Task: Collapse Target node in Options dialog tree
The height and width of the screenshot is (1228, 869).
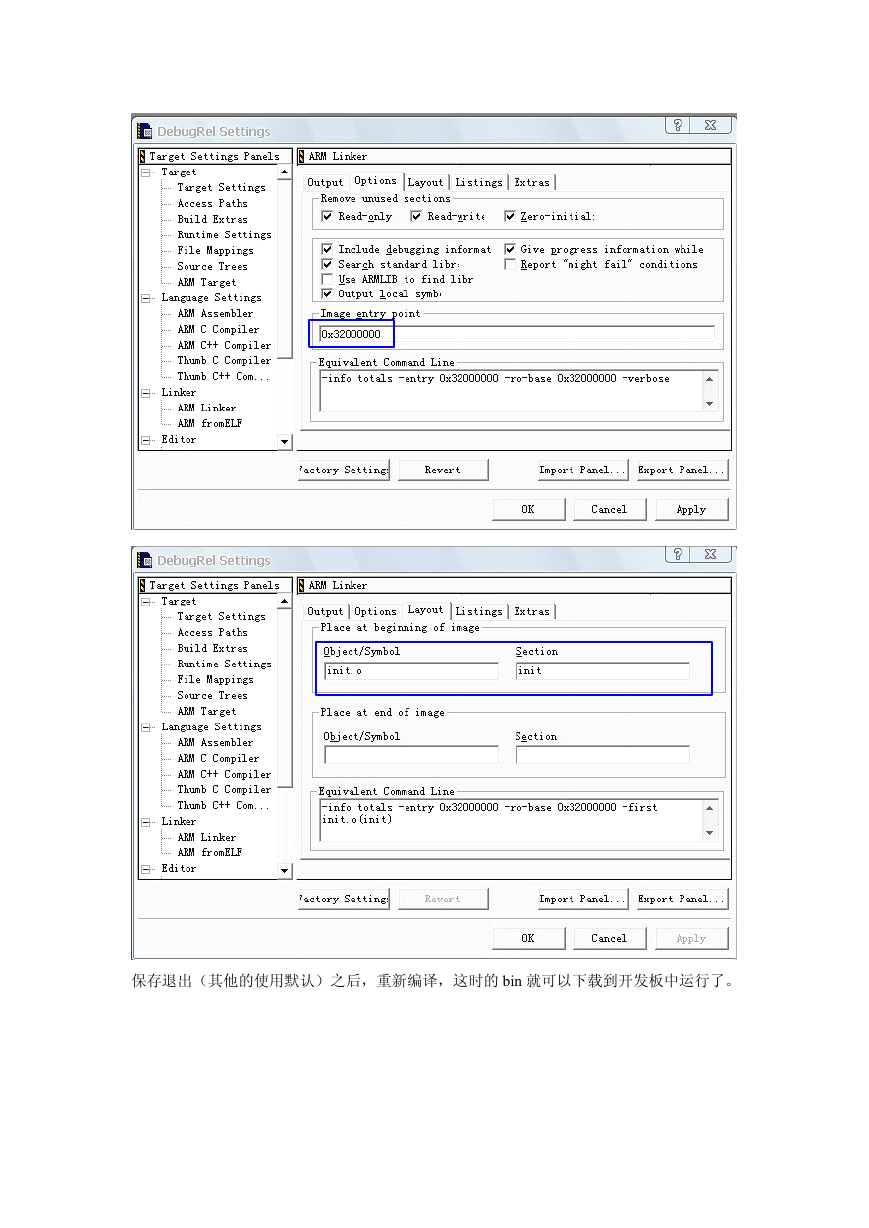Action: [146, 172]
